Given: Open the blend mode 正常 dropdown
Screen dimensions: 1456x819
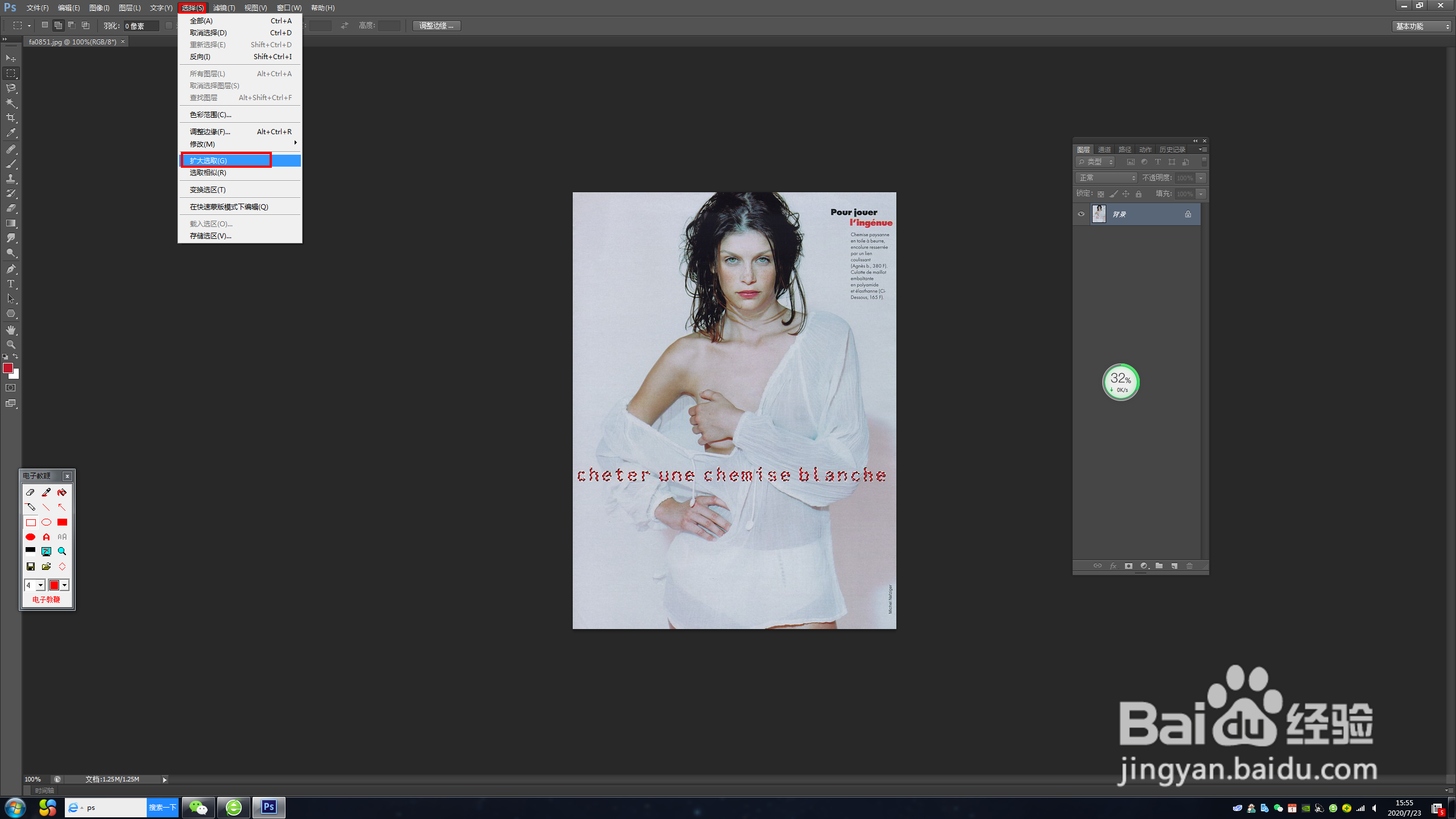Looking at the screenshot, I should [1106, 178].
